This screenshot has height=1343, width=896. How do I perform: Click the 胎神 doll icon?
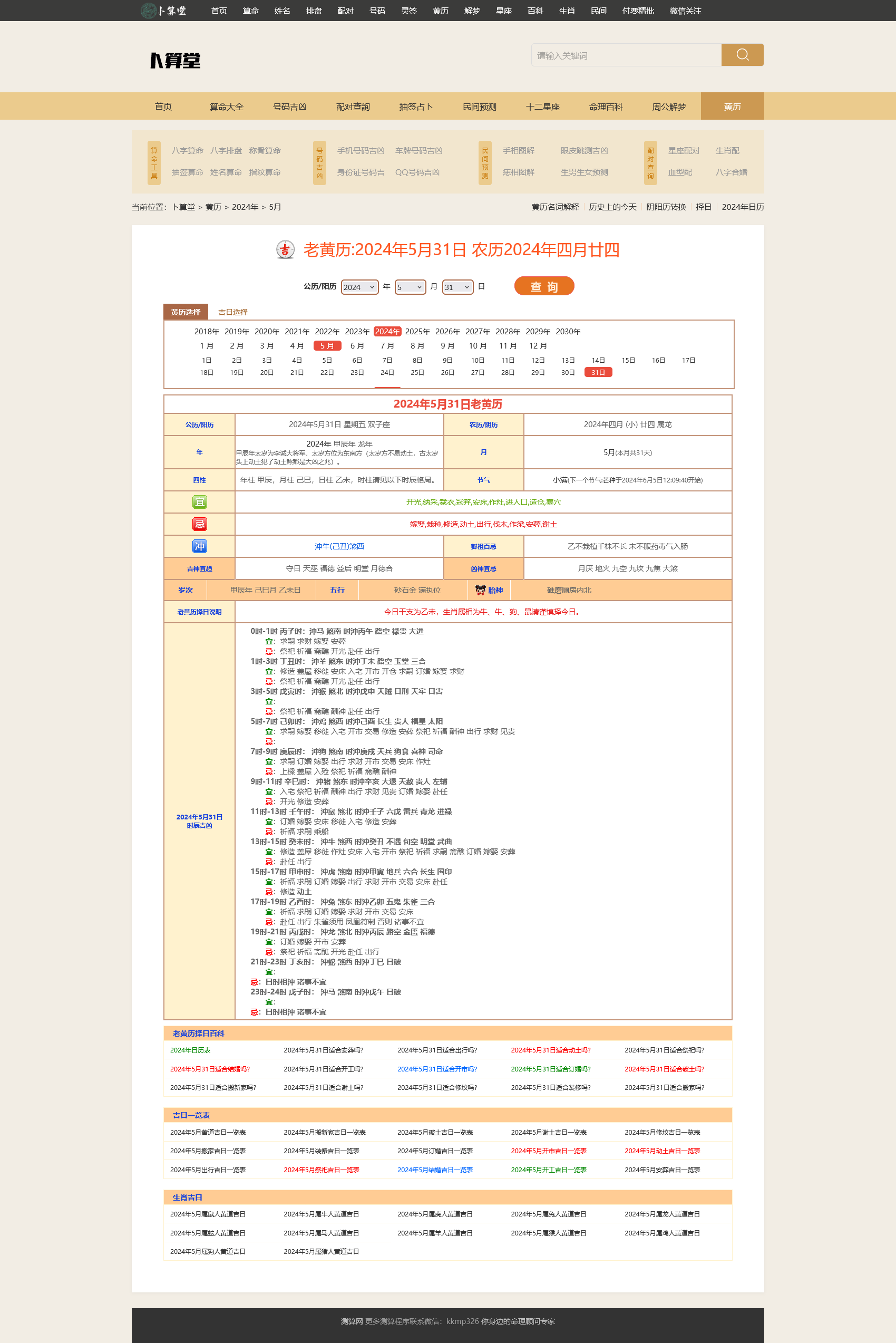(480, 590)
